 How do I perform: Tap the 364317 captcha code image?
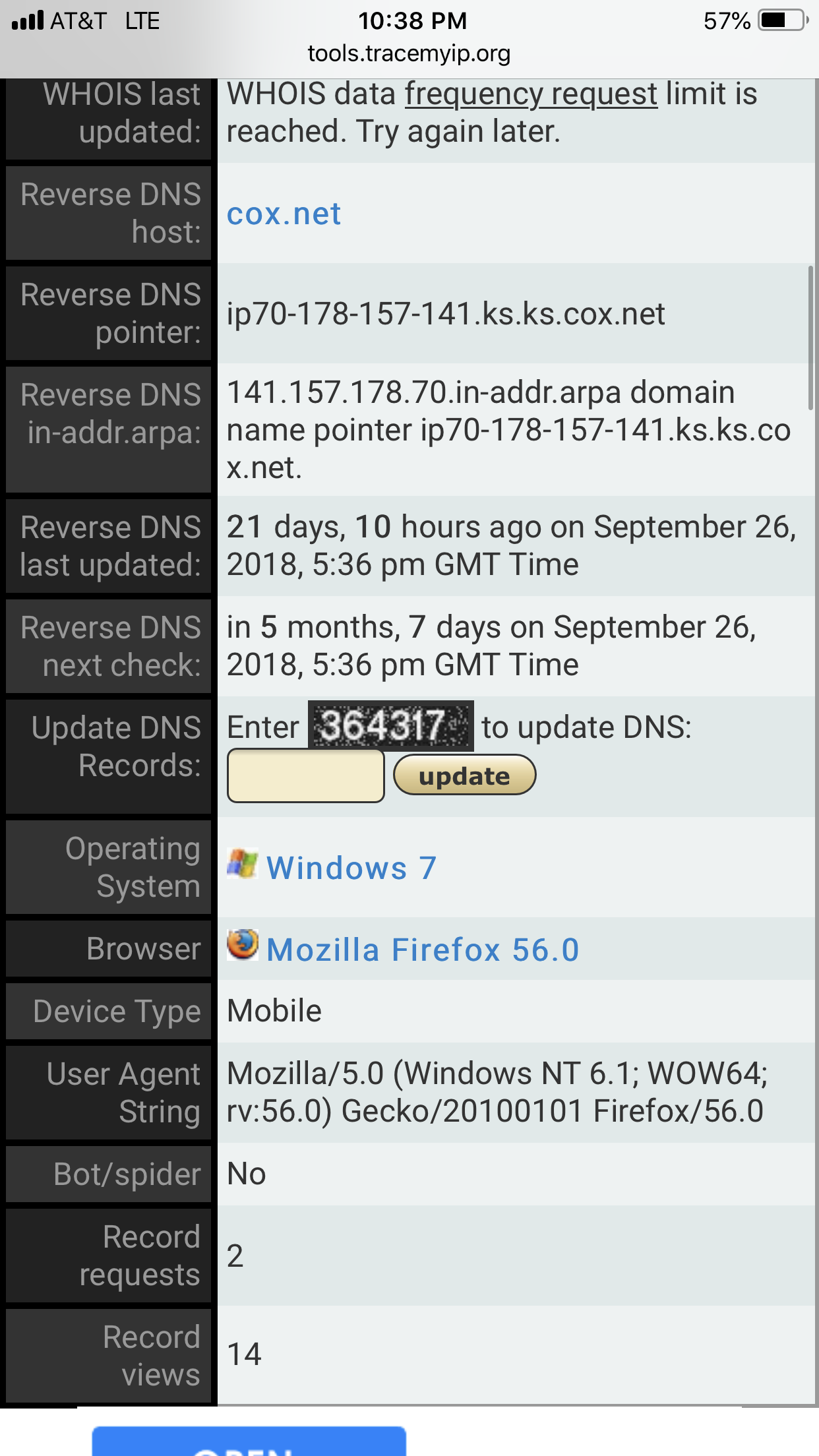point(390,725)
